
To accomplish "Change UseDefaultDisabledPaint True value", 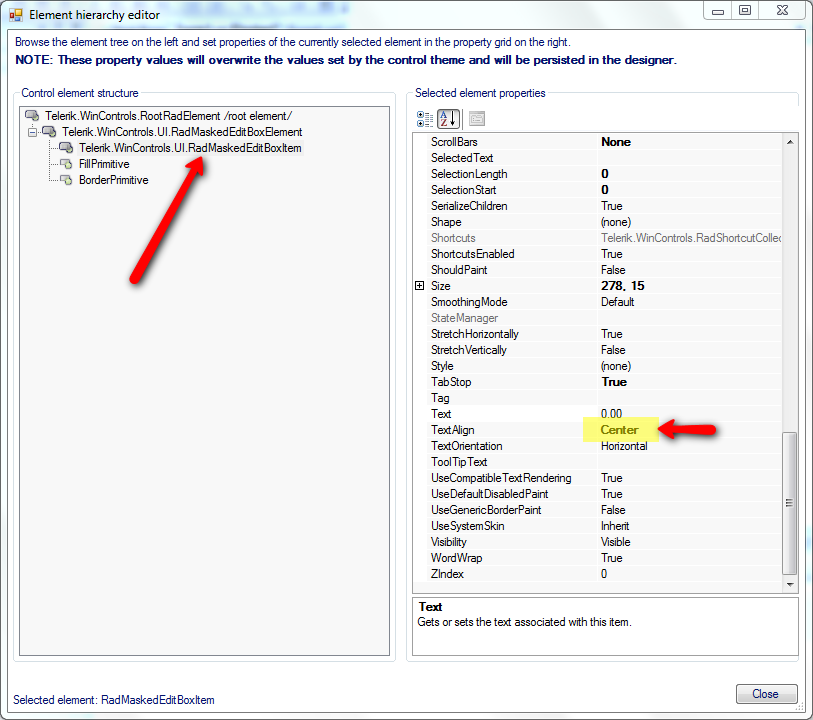I will tap(690, 495).
